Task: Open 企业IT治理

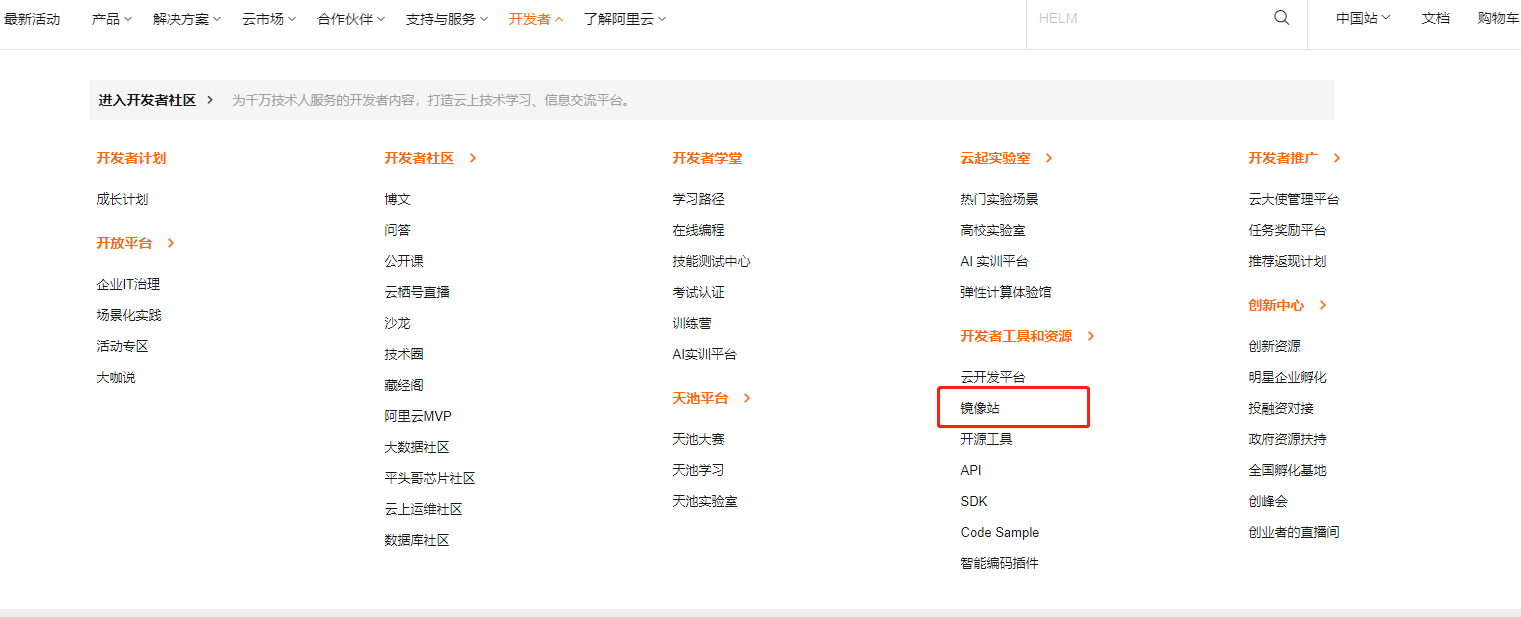Action: (128, 284)
